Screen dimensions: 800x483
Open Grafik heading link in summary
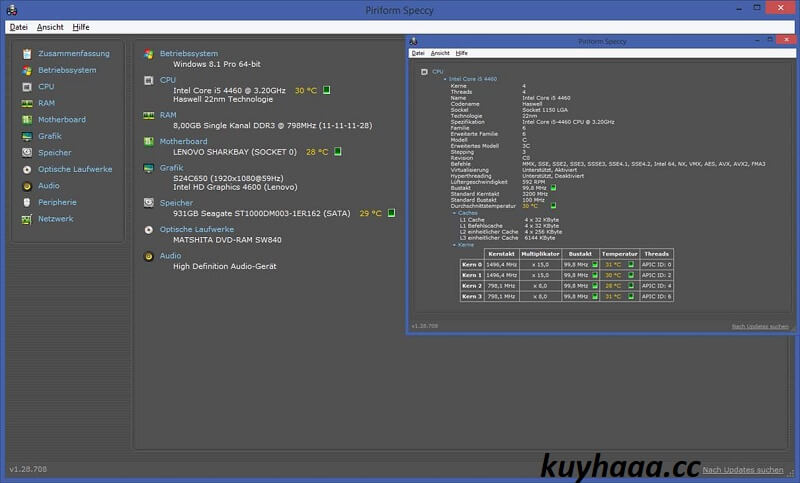(x=171, y=168)
